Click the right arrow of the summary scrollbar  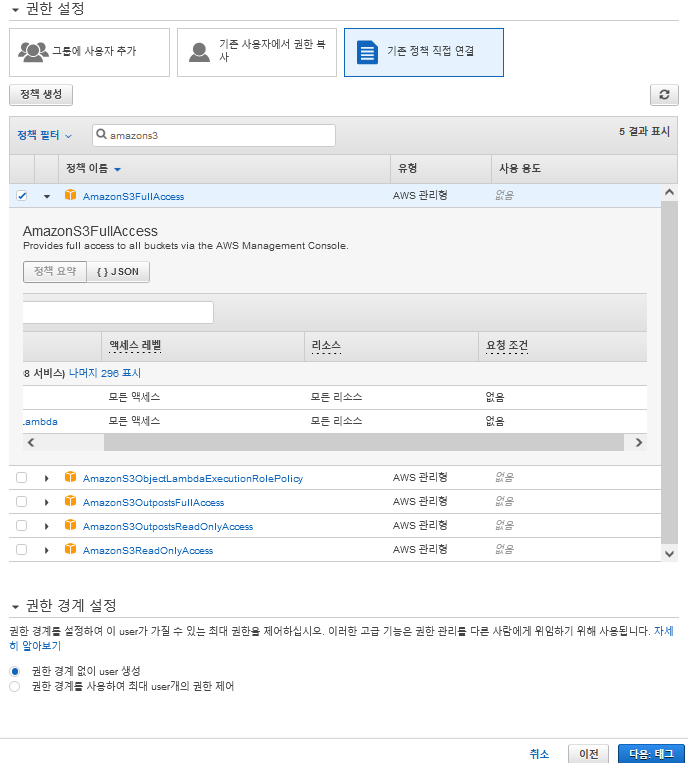[639, 442]
